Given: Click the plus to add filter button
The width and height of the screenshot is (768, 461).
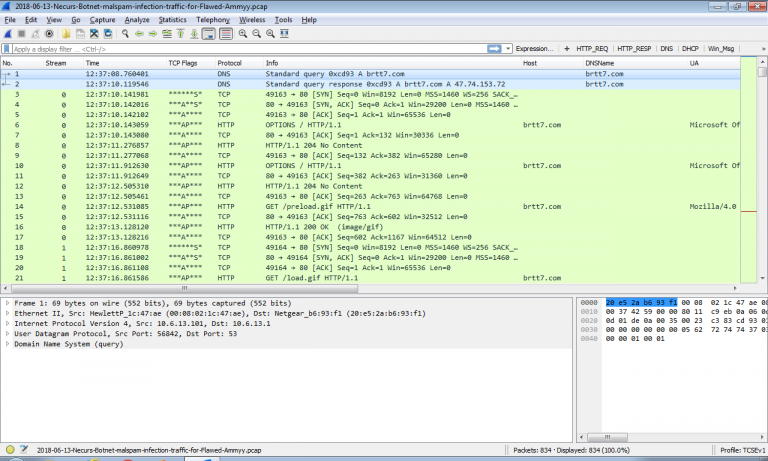Looking at the screenshot, I should coord(567,49).
